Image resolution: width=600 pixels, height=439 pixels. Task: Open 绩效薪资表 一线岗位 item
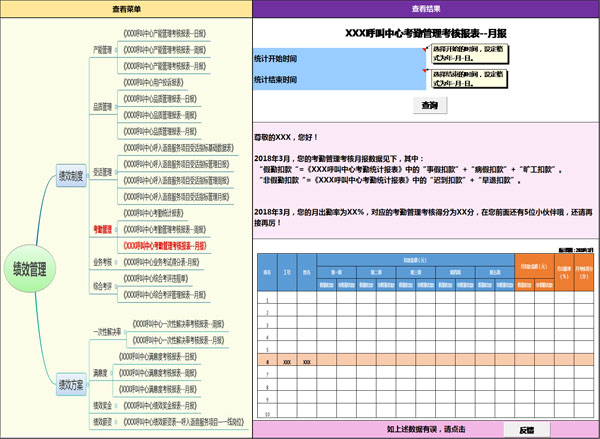click(x=183, y=422)
